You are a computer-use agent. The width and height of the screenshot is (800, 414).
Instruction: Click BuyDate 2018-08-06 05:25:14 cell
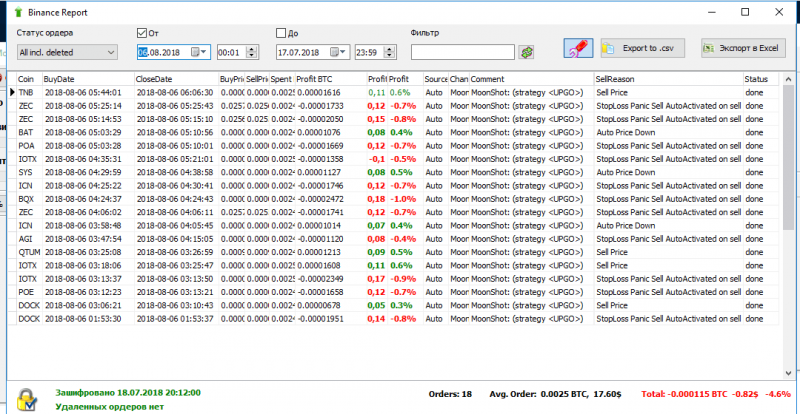click(89, 106)
